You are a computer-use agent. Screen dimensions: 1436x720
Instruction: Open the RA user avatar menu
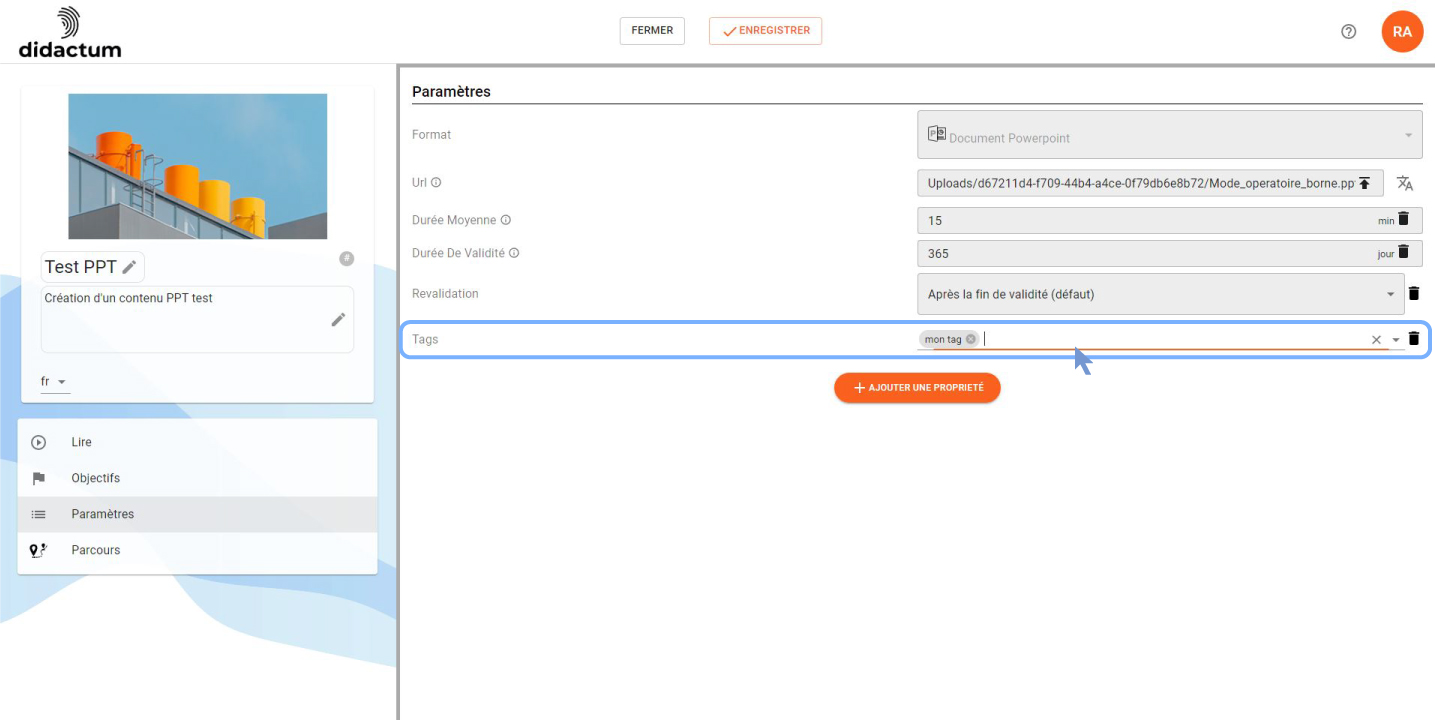[1402, 31]
